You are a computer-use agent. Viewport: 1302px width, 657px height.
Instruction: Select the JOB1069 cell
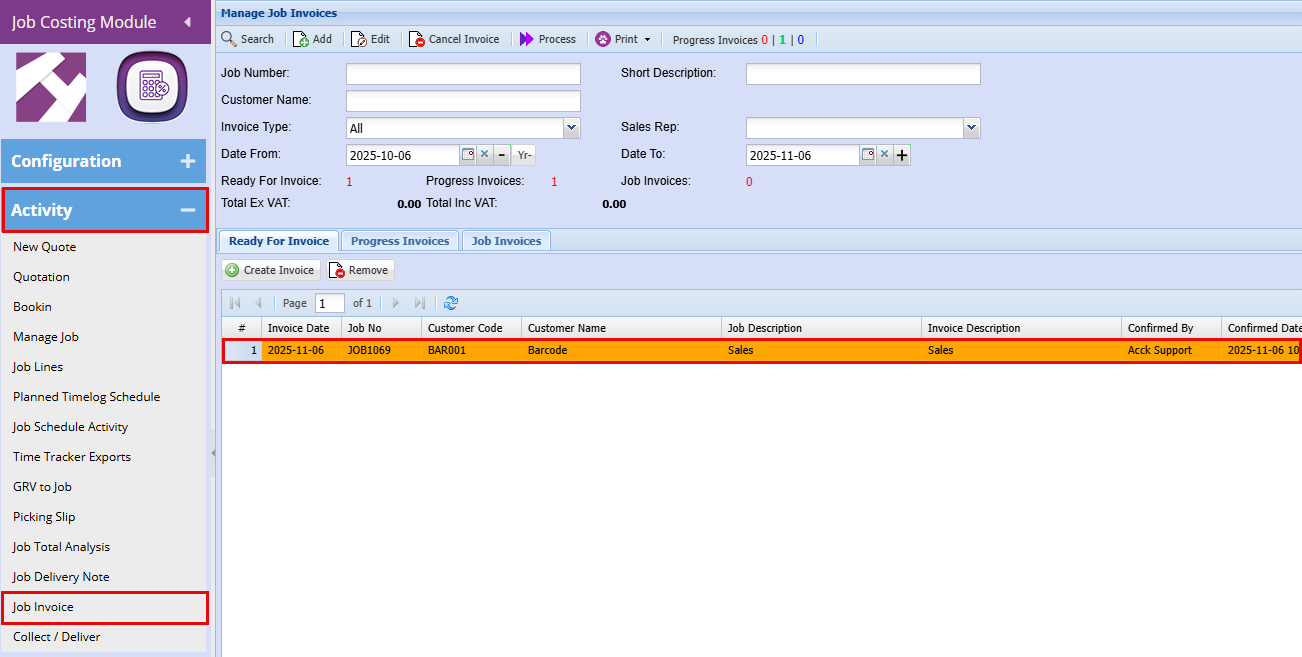click(x=381, y=351)
